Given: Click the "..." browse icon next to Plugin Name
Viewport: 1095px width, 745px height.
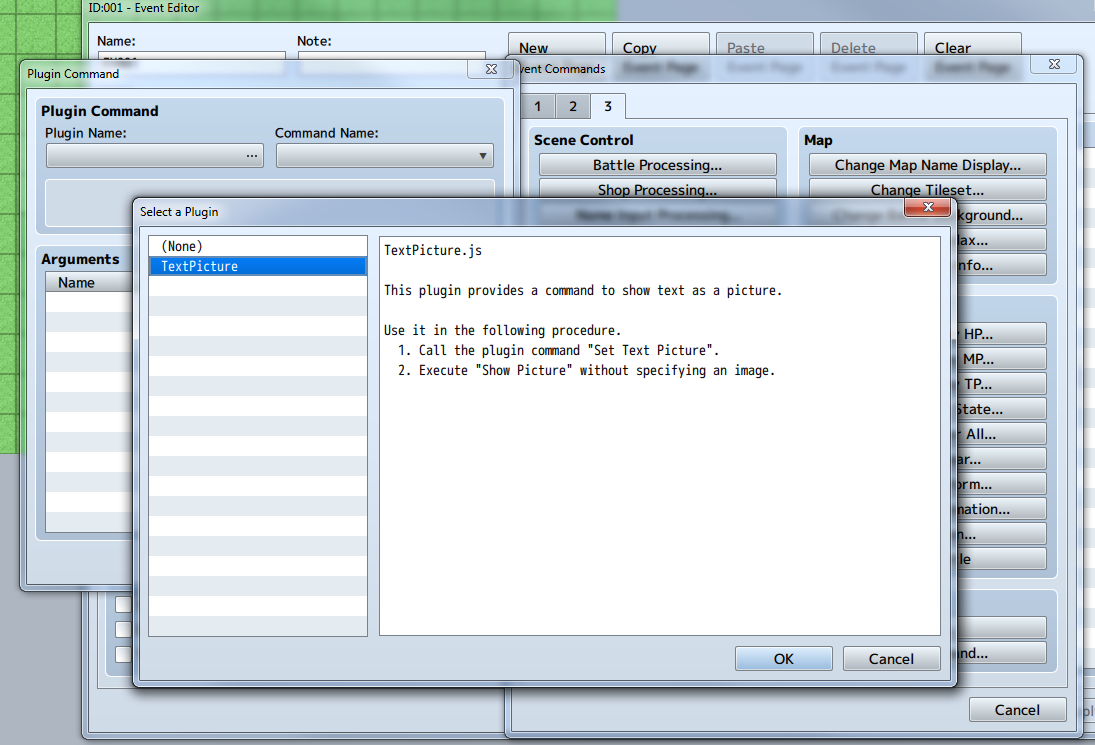Looking at the screenshot, I should coord(254,155).
